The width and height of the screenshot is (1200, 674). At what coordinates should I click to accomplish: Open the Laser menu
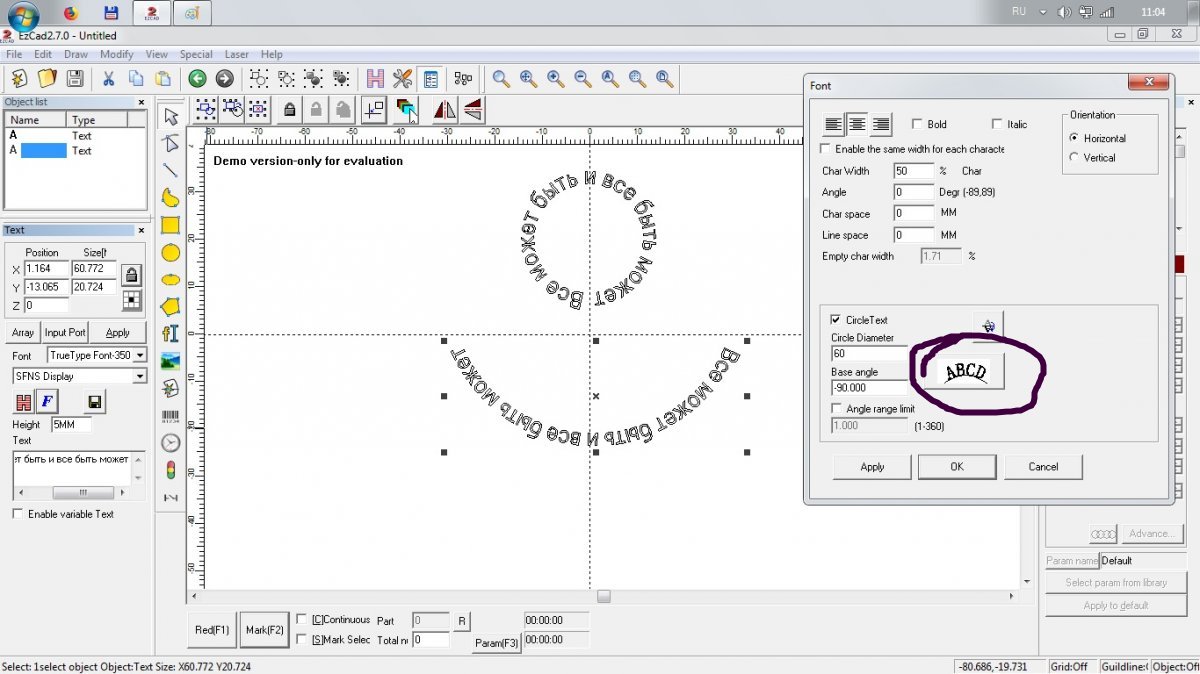point(237,54)
